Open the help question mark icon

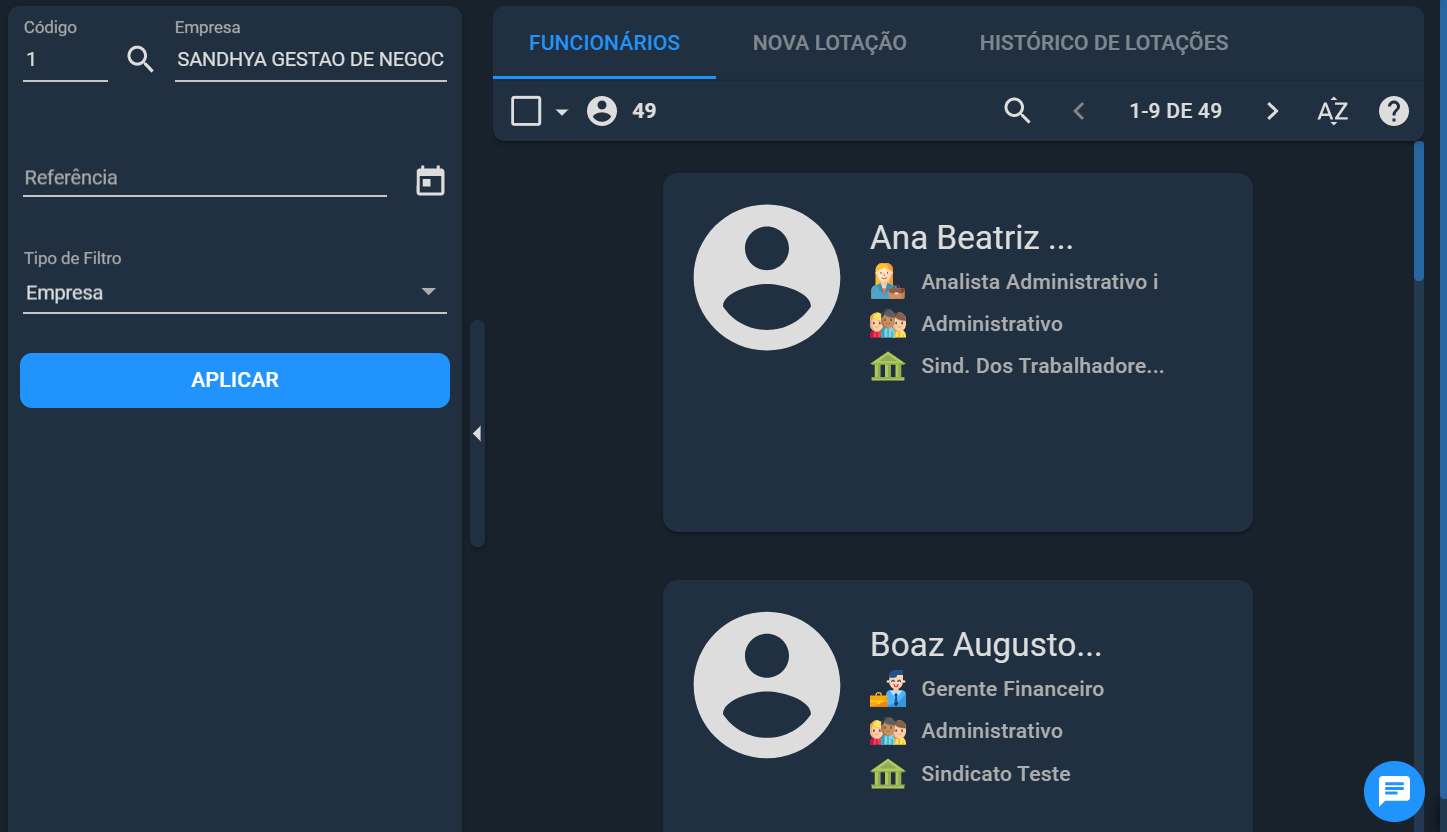point(1394,111)
